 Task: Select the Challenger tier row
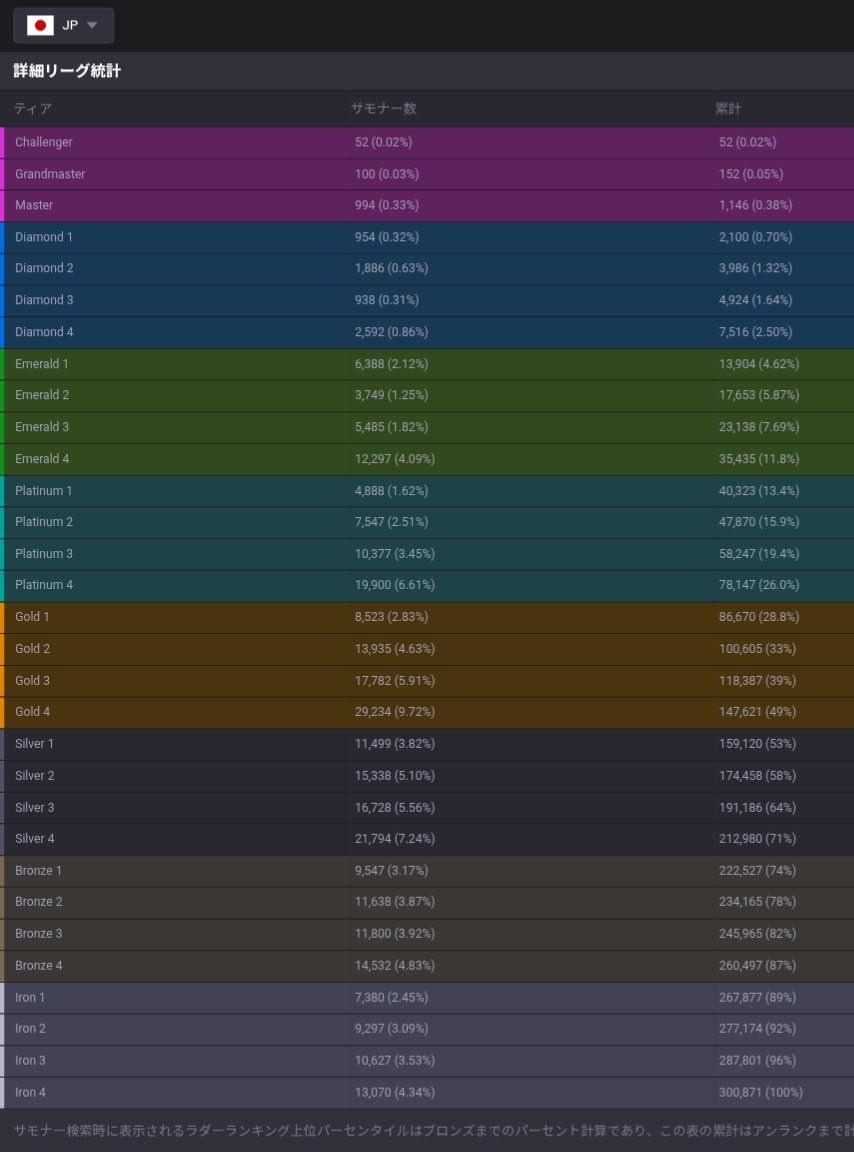click(x=427, y=142)
